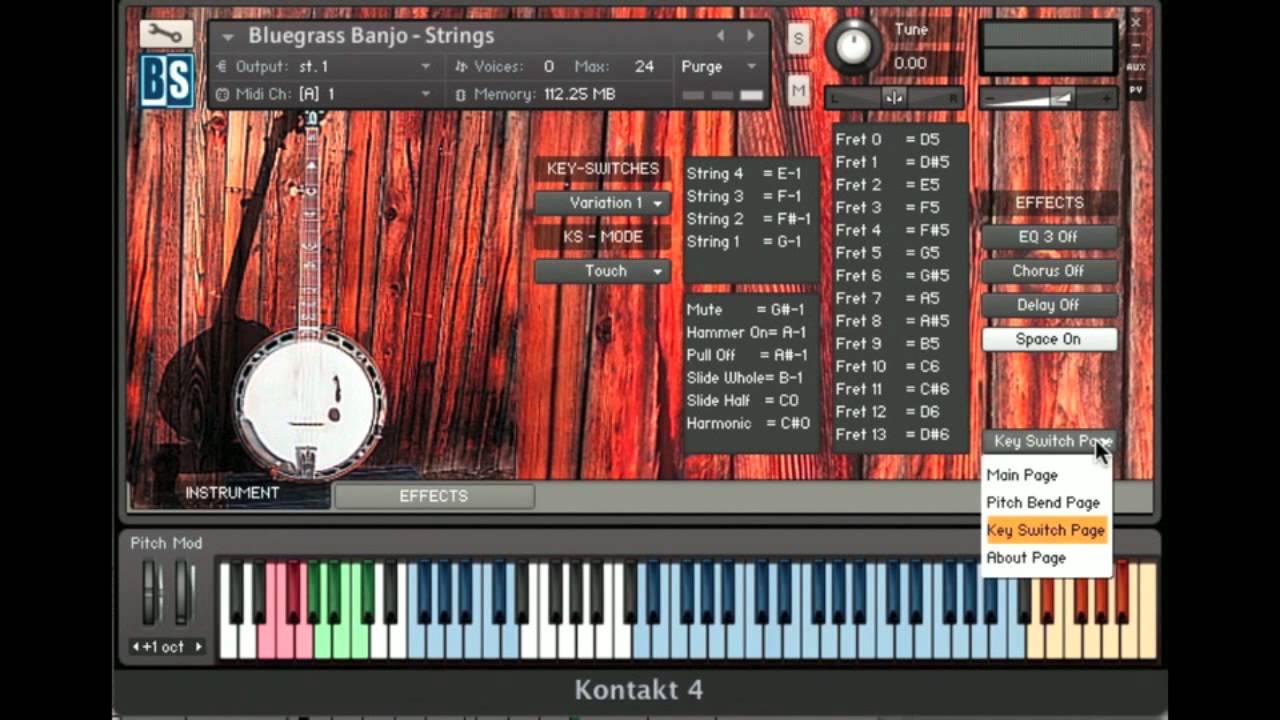Shift keyboard octave up with right arrow

coord(198,647)
